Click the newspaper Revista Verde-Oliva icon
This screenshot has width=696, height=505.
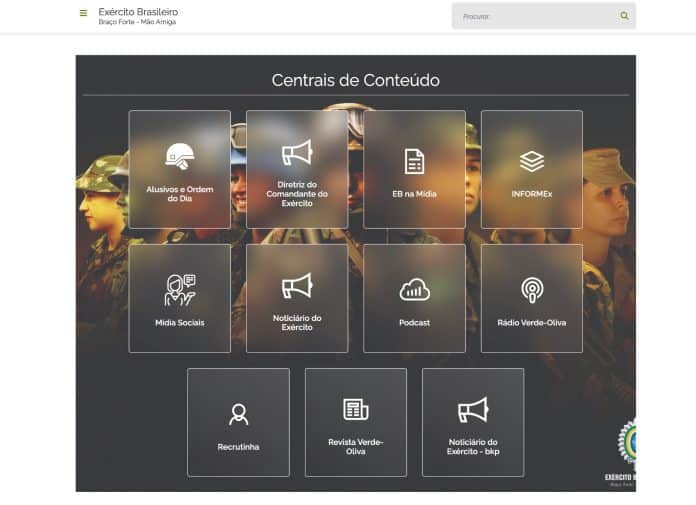[x=356, y=409]
